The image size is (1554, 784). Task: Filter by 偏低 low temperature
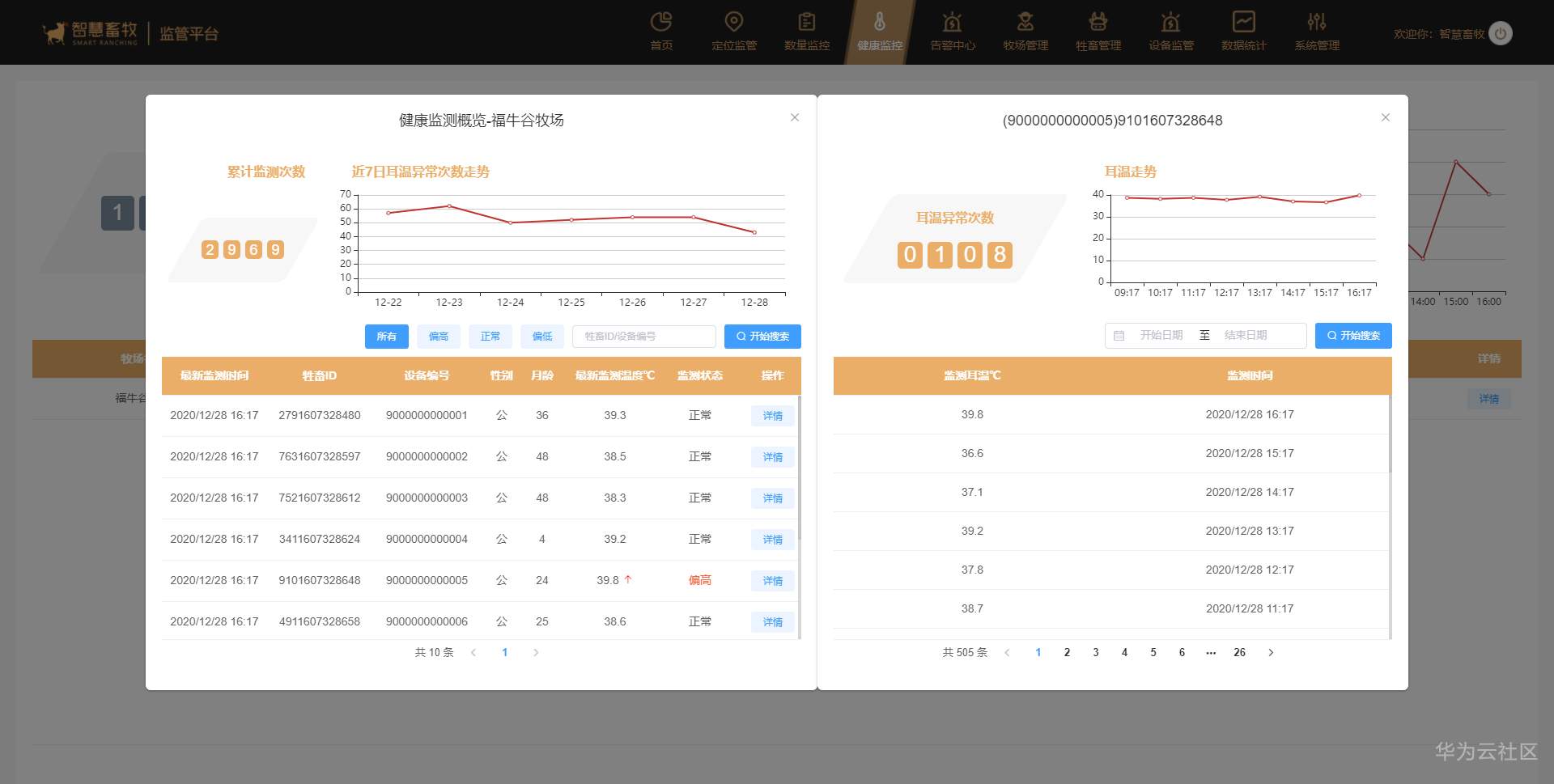pyautogui.click(x=542, y=337)
